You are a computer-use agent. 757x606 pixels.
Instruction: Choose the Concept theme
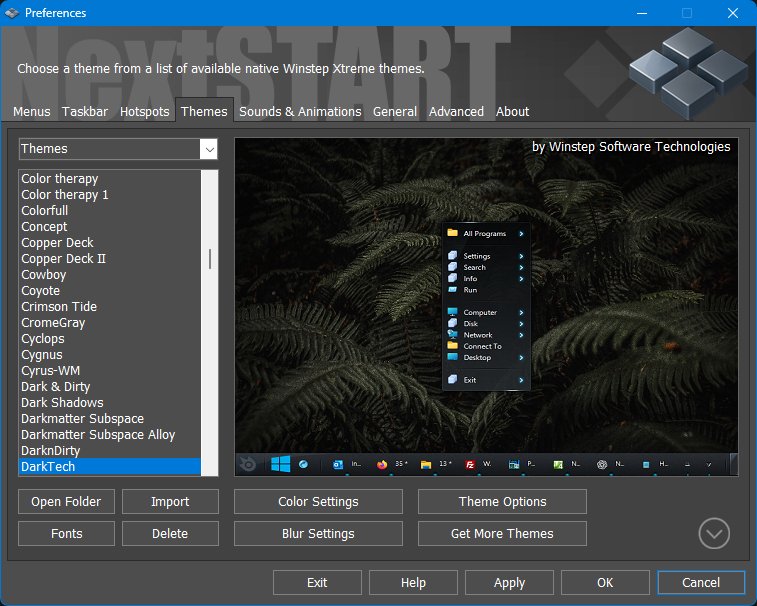[x=110, y=226]
